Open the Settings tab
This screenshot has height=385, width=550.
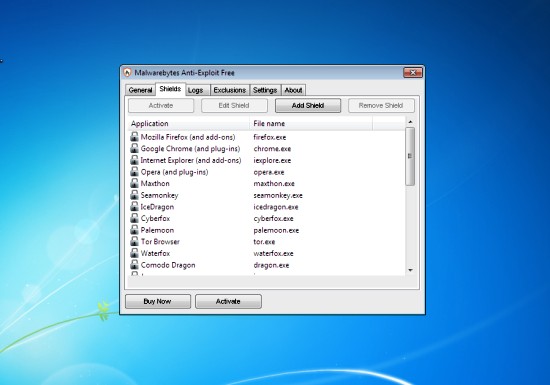tap(265, 90)
